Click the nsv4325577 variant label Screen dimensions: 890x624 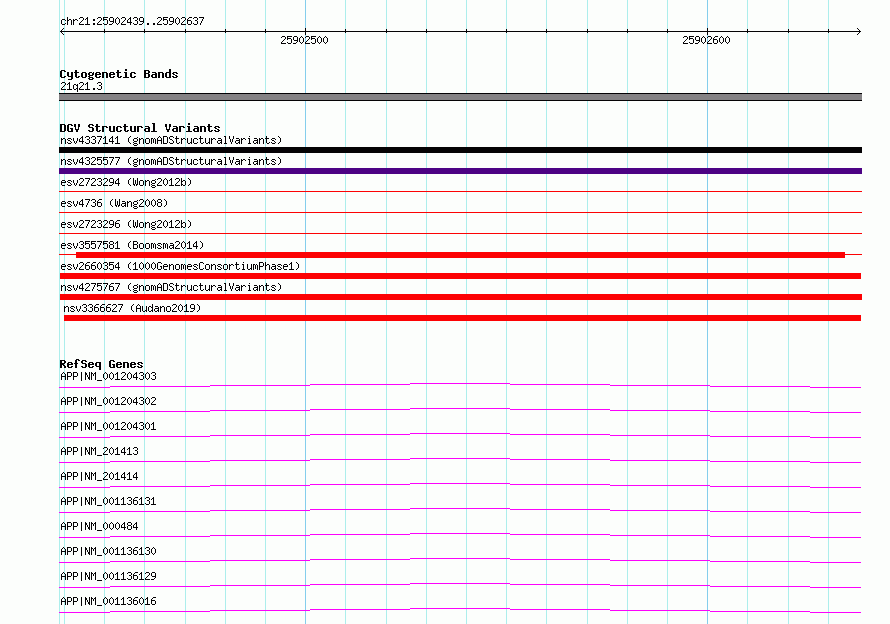pyautogui.click(x=171, y=161)
